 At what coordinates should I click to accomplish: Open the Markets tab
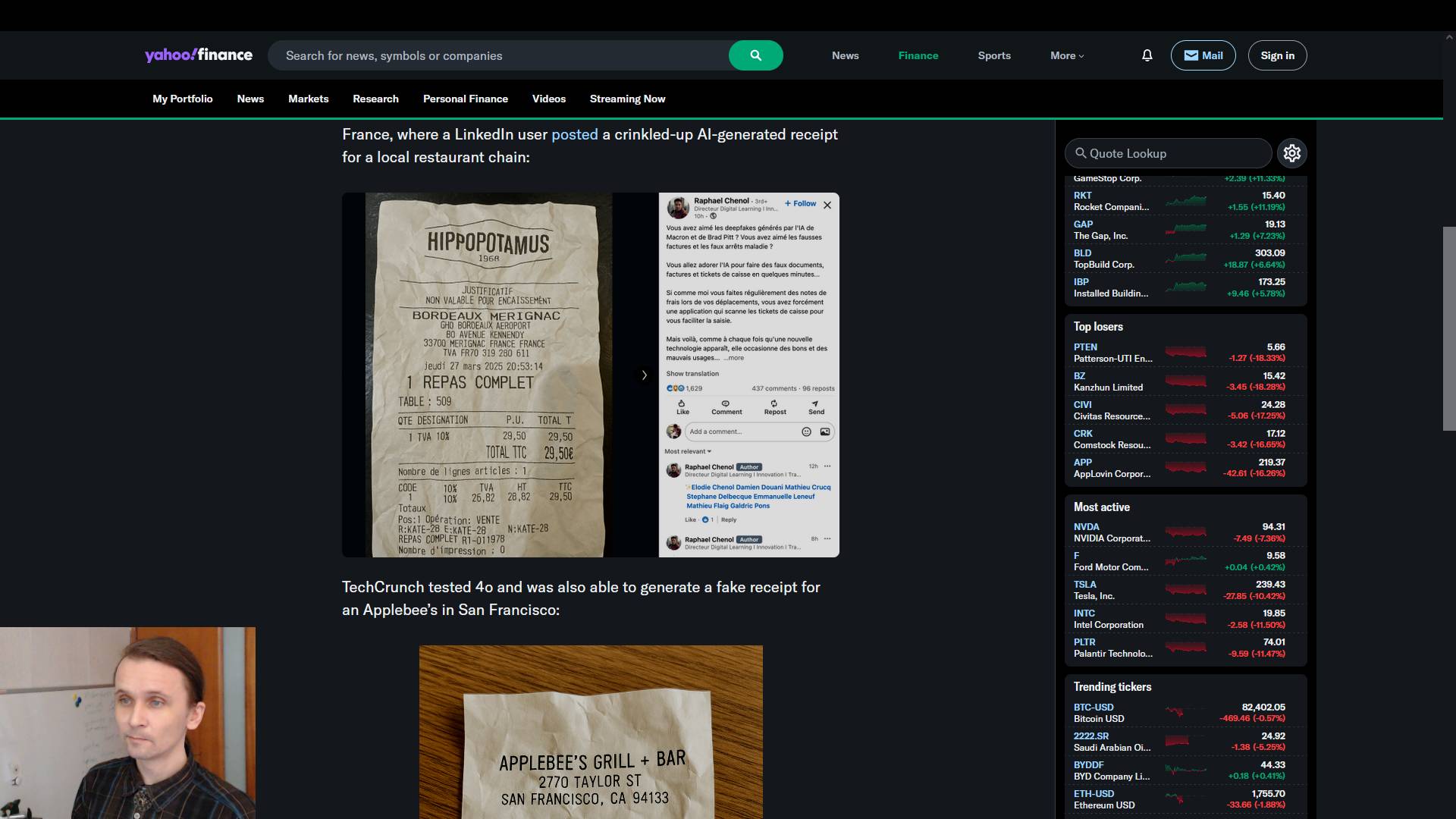(x=308, y=99)
